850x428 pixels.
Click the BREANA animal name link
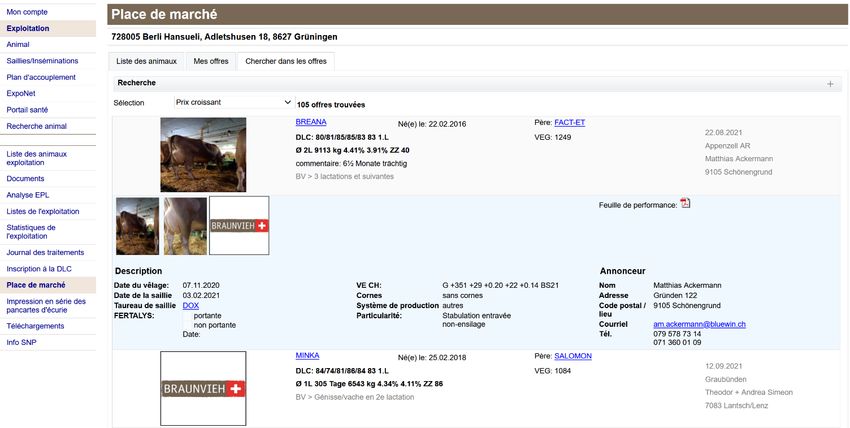(x=311, y=122)
